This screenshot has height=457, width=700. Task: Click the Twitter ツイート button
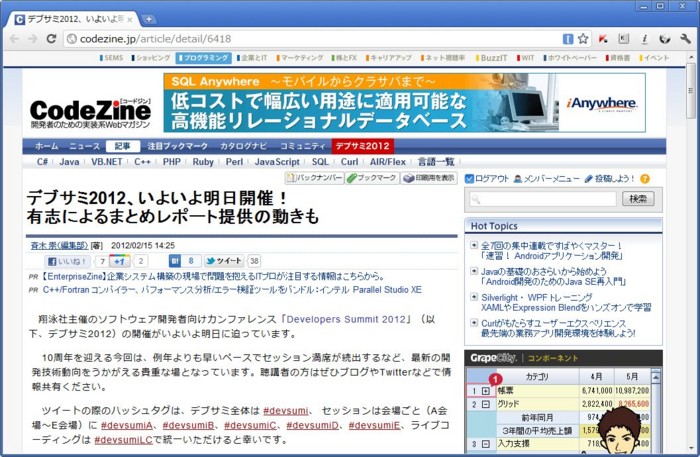(225, 261)
